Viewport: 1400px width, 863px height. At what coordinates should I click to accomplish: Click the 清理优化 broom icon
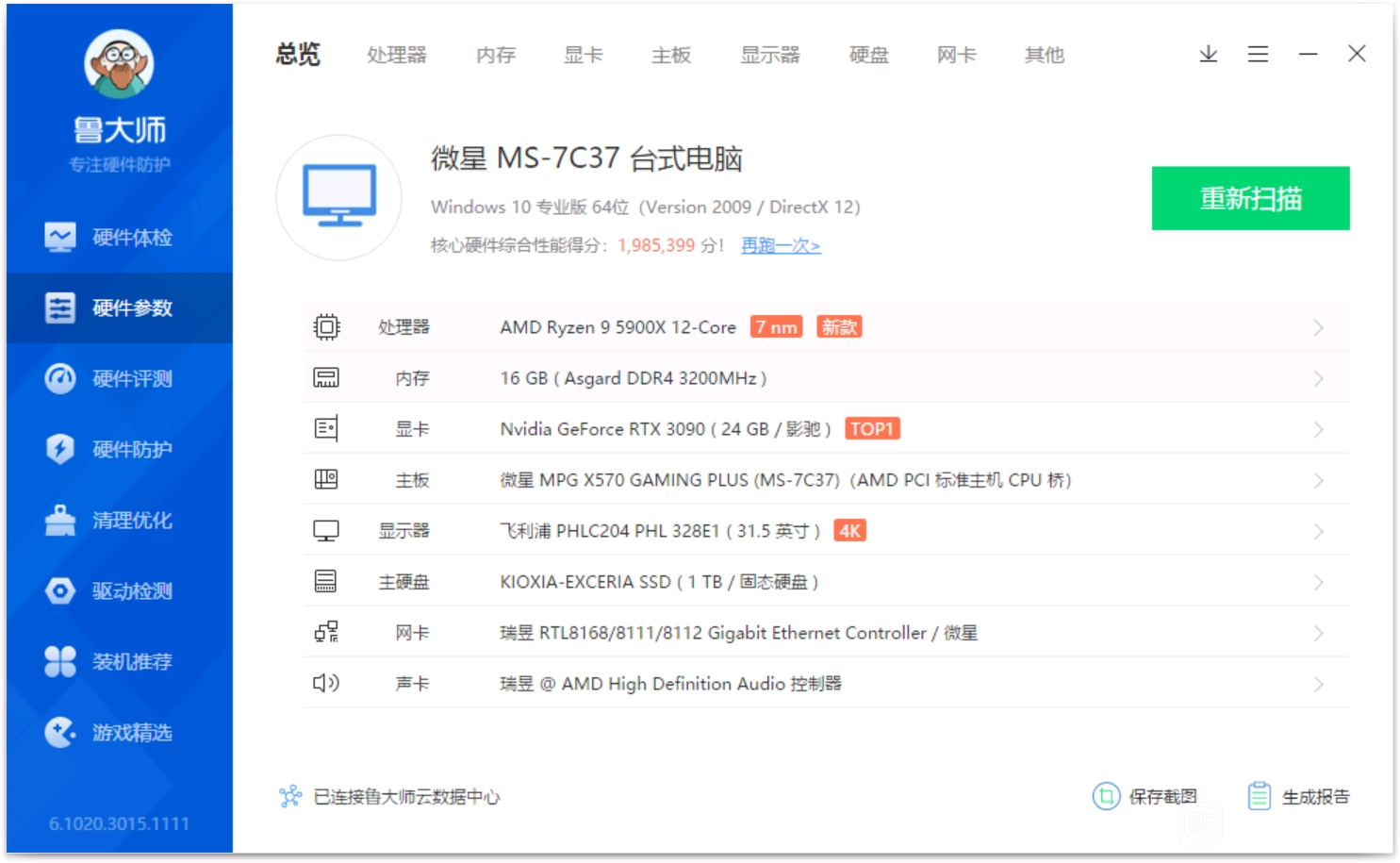60,521
